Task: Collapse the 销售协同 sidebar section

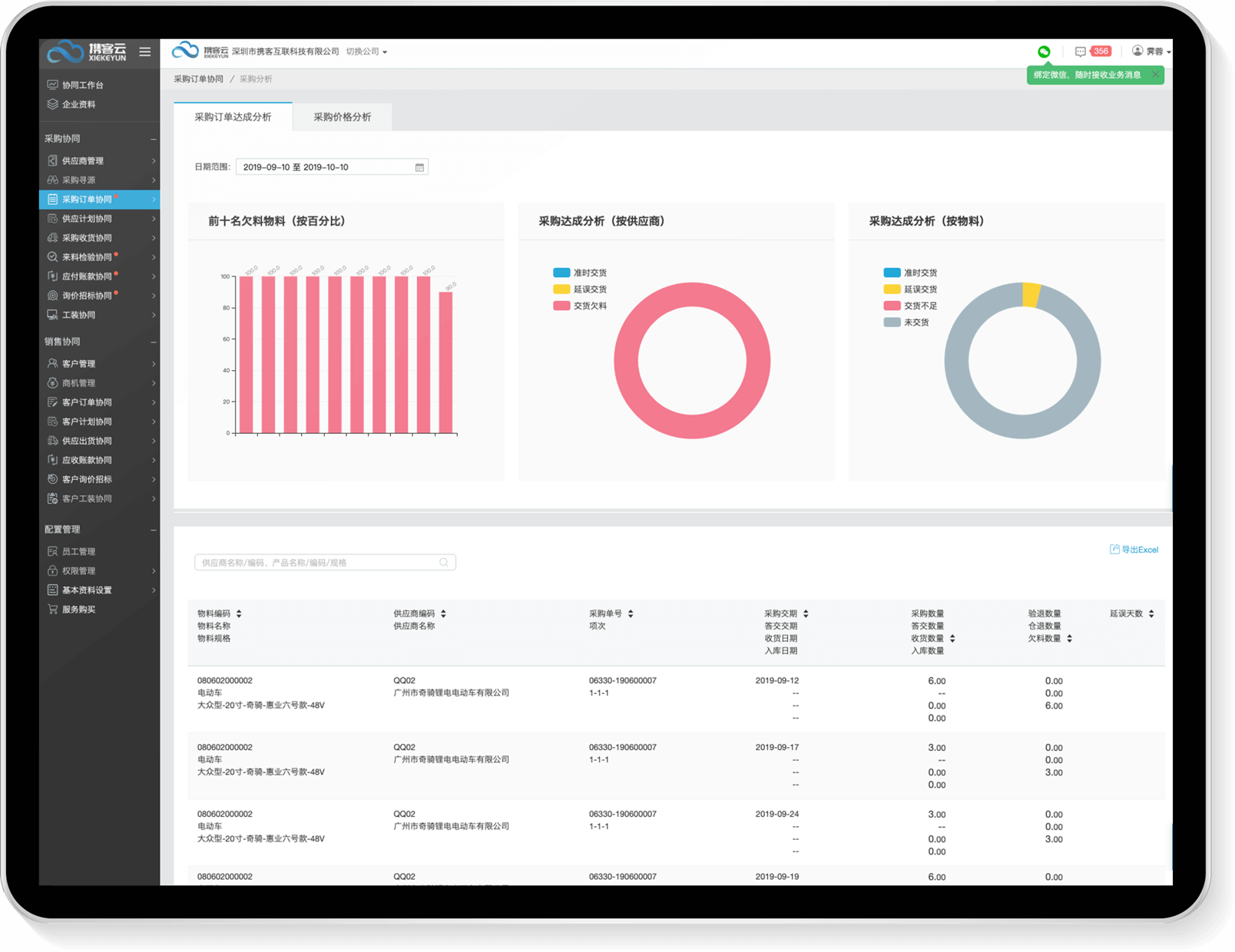Action: pyautogui.click(x=153, y=342)
